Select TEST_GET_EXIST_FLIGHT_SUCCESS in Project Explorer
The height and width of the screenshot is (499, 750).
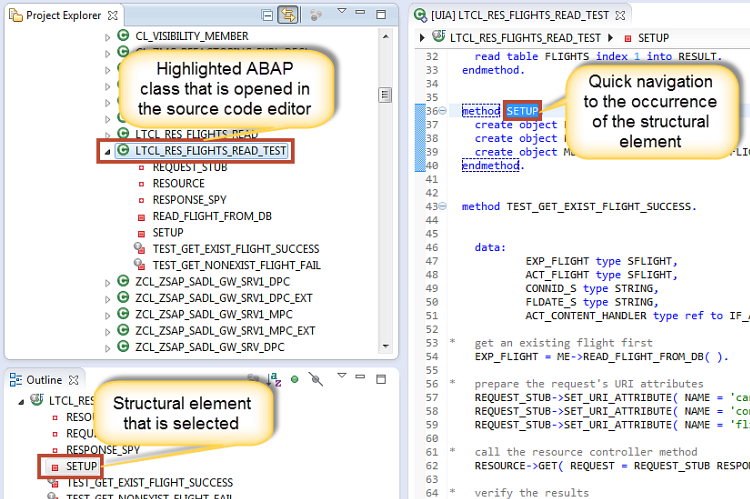(236, 249)
